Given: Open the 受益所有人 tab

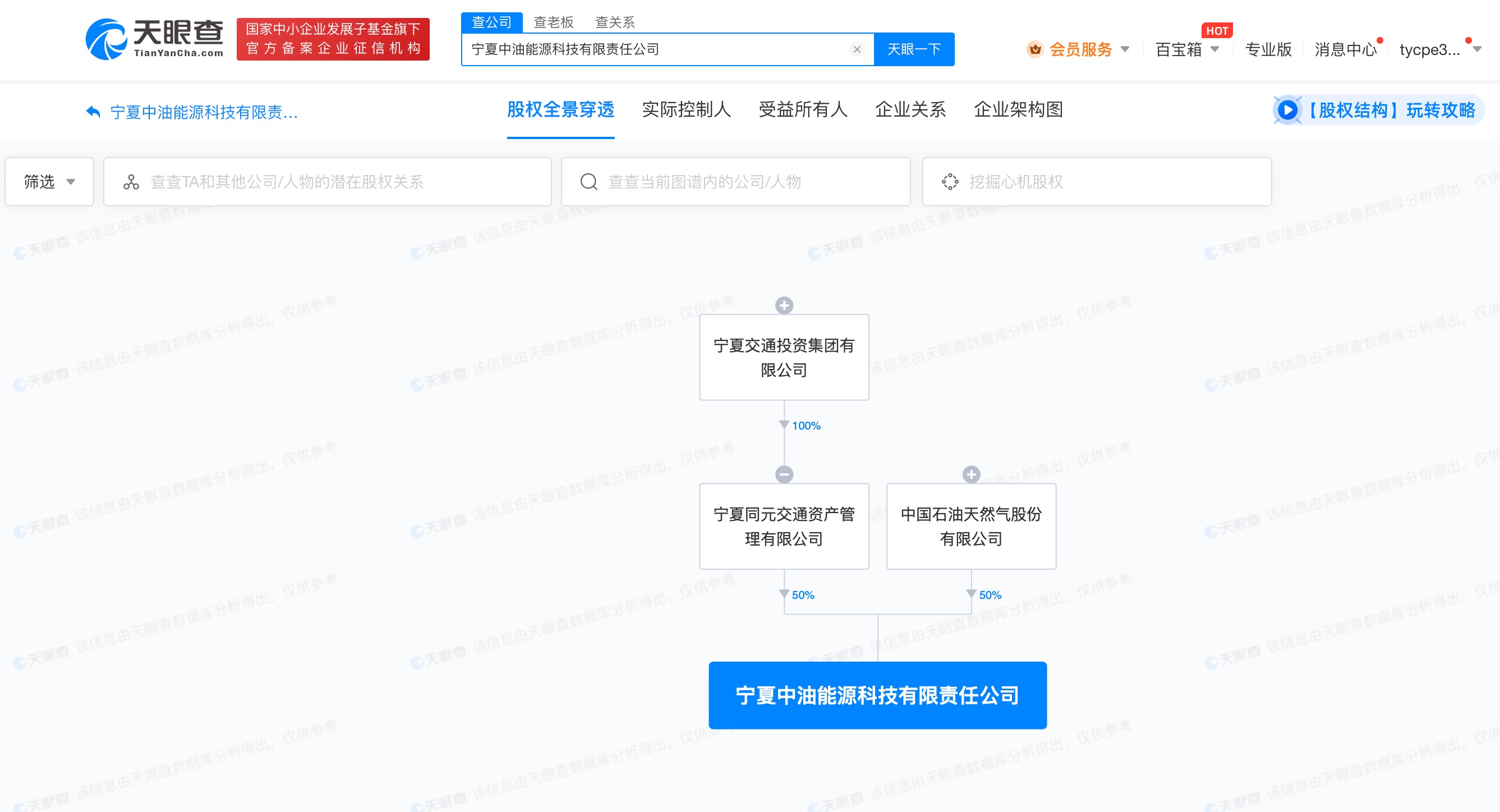Looking at the screenshot, I should 802,109.
